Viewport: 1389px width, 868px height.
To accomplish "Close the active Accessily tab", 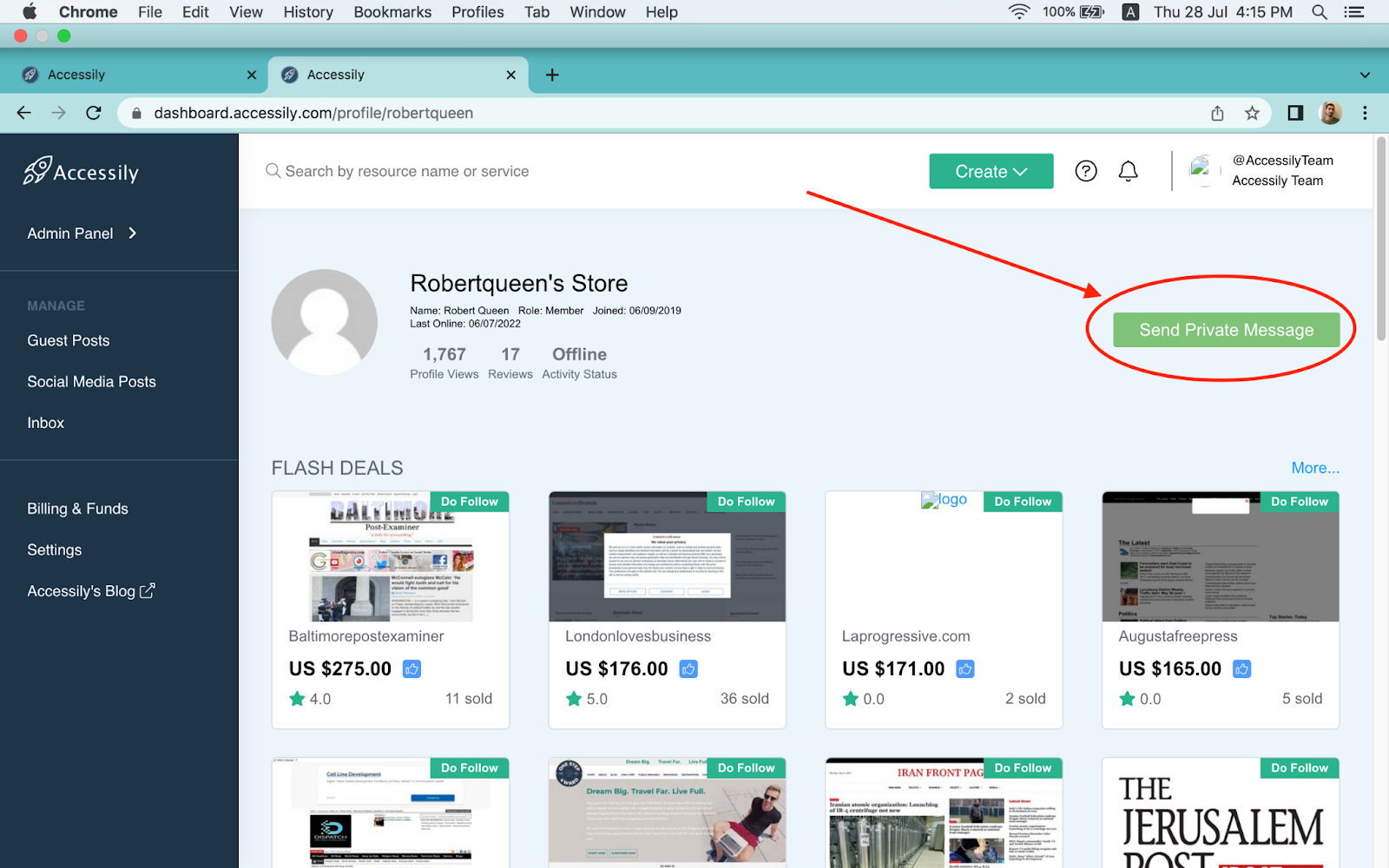I will [x=511, y=75].
